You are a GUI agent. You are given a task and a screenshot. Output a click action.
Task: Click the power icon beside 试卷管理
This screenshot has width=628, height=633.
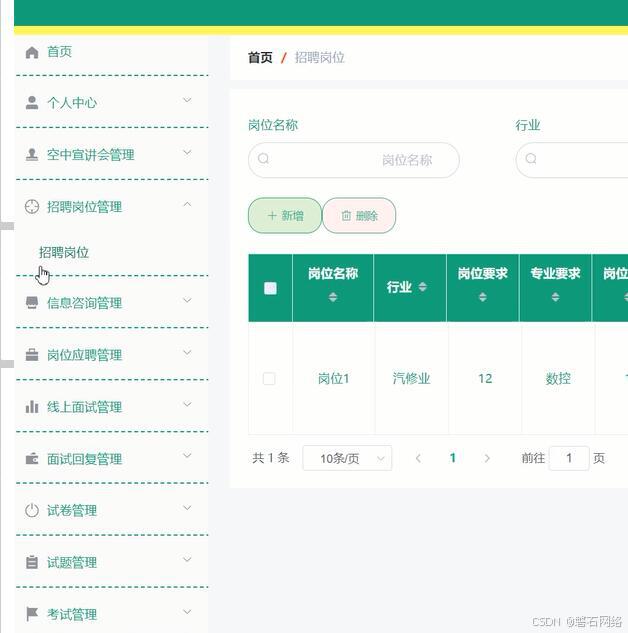tap(32, 511)
